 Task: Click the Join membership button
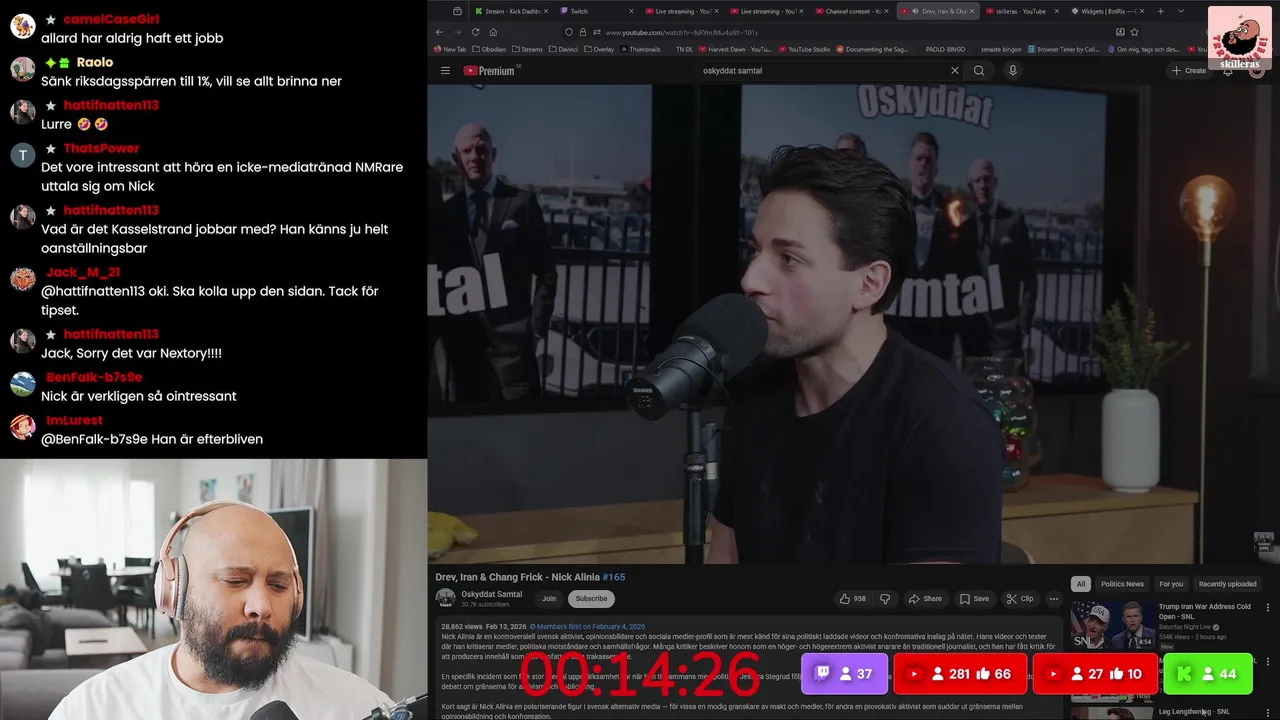549,599
